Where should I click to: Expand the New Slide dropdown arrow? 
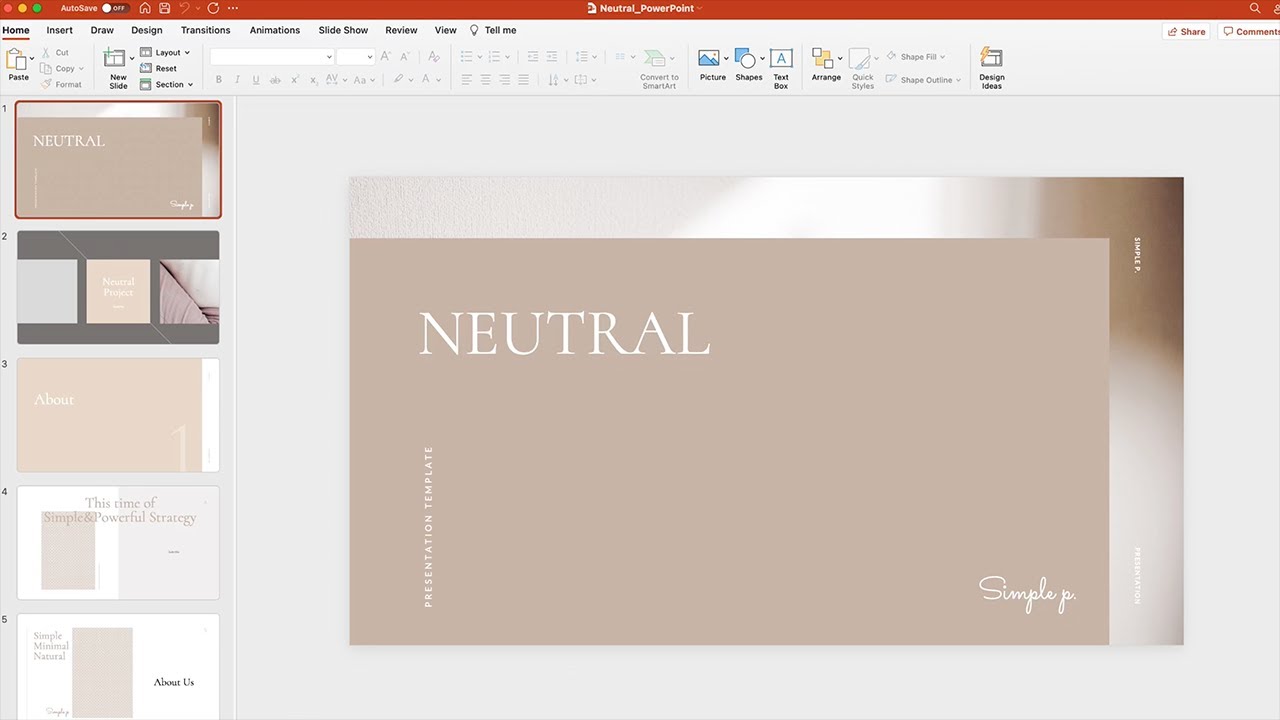(132, 59)
